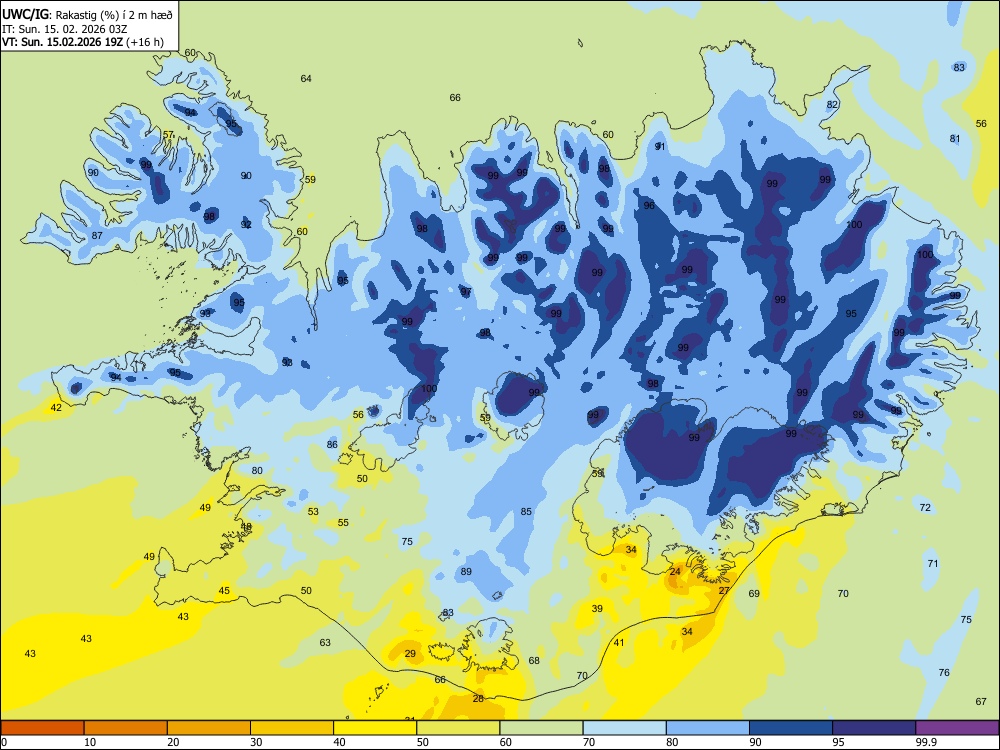Viewport: 1000px width, 750px height.
Task: Click the humidity value 82 in the northeast
Action: click(x=832, y=105)
